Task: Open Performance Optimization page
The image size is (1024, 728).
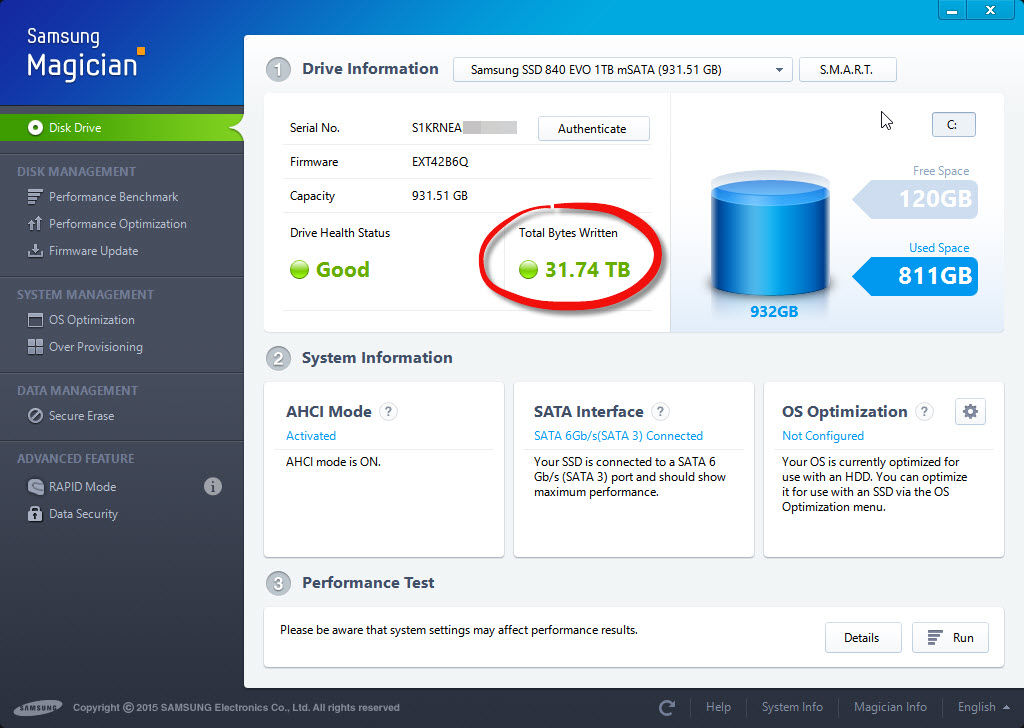Action: click(x=118, y=224)
